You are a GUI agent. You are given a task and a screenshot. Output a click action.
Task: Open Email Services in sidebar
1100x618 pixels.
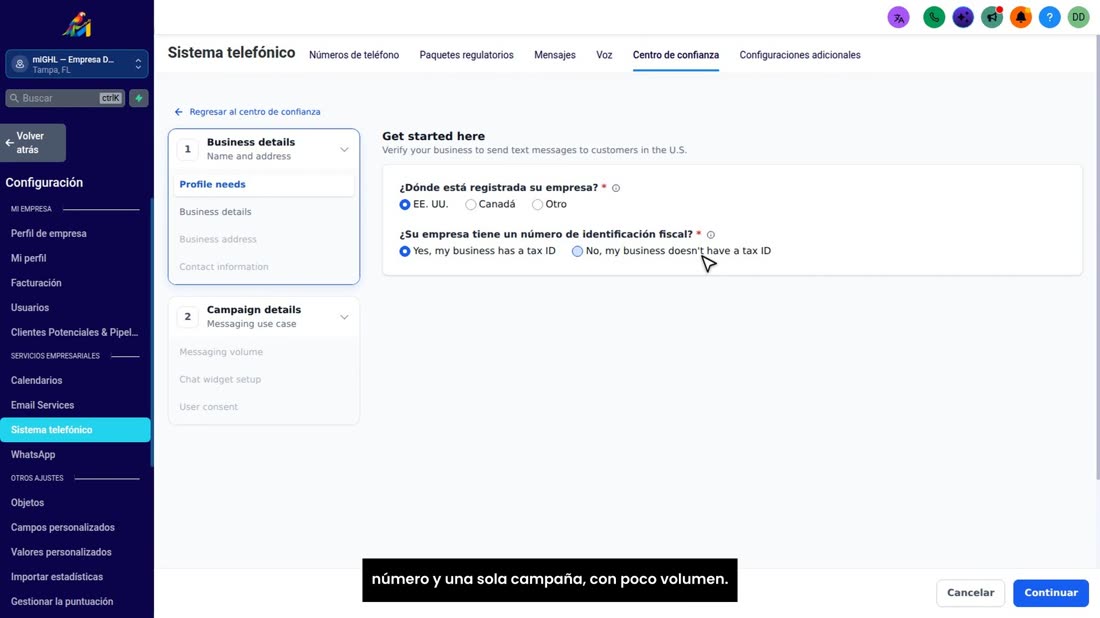42,405
